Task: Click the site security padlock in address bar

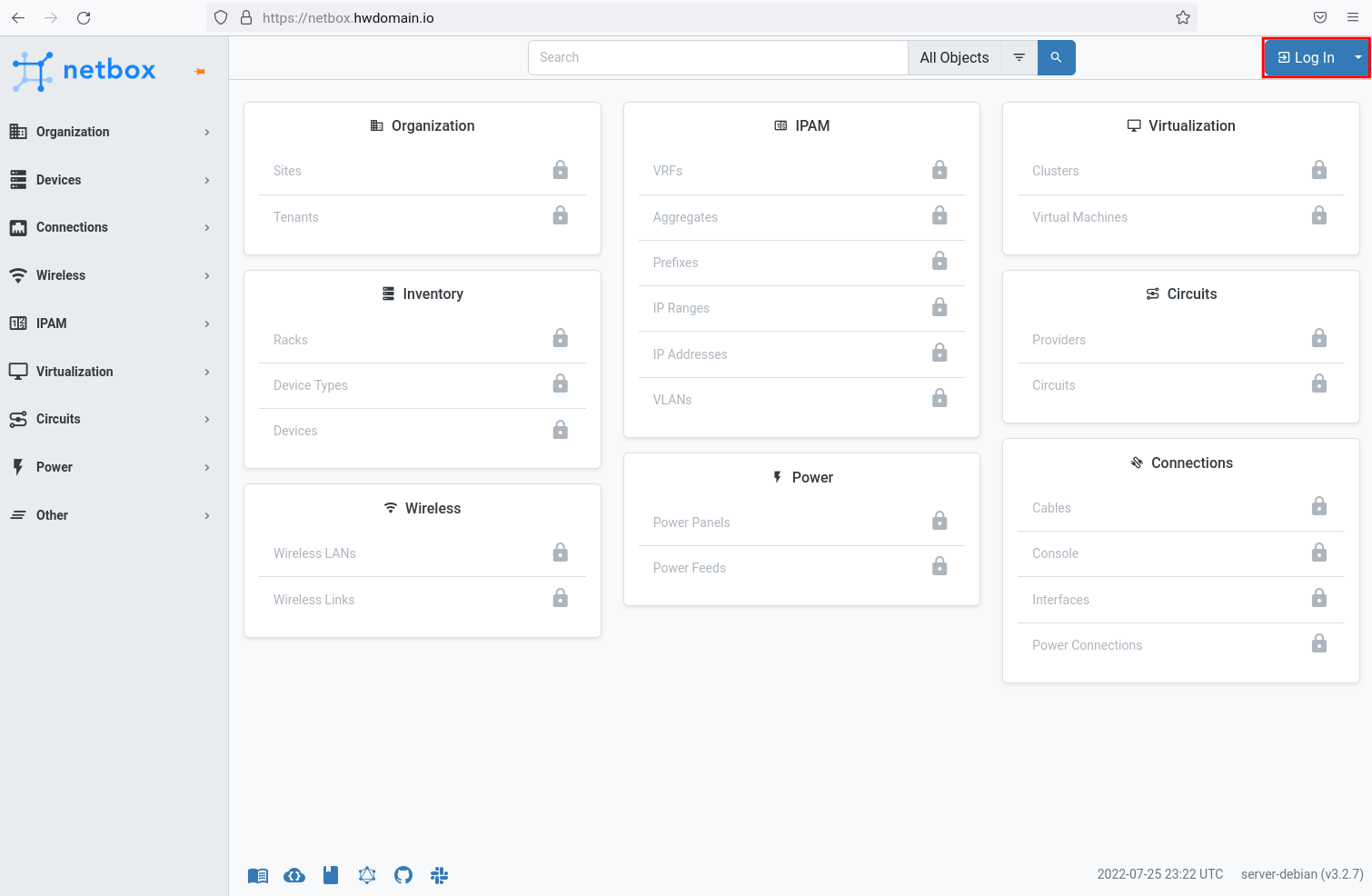Action: pos(245,17)
